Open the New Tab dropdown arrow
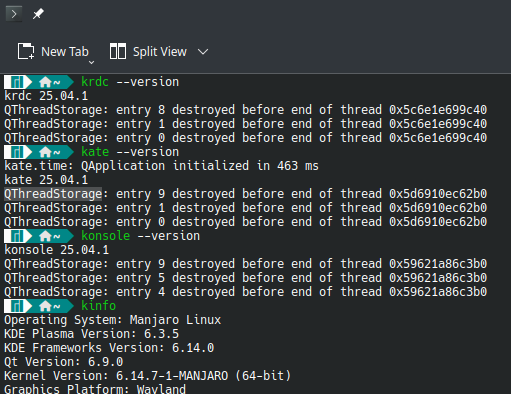 point(91,62)
